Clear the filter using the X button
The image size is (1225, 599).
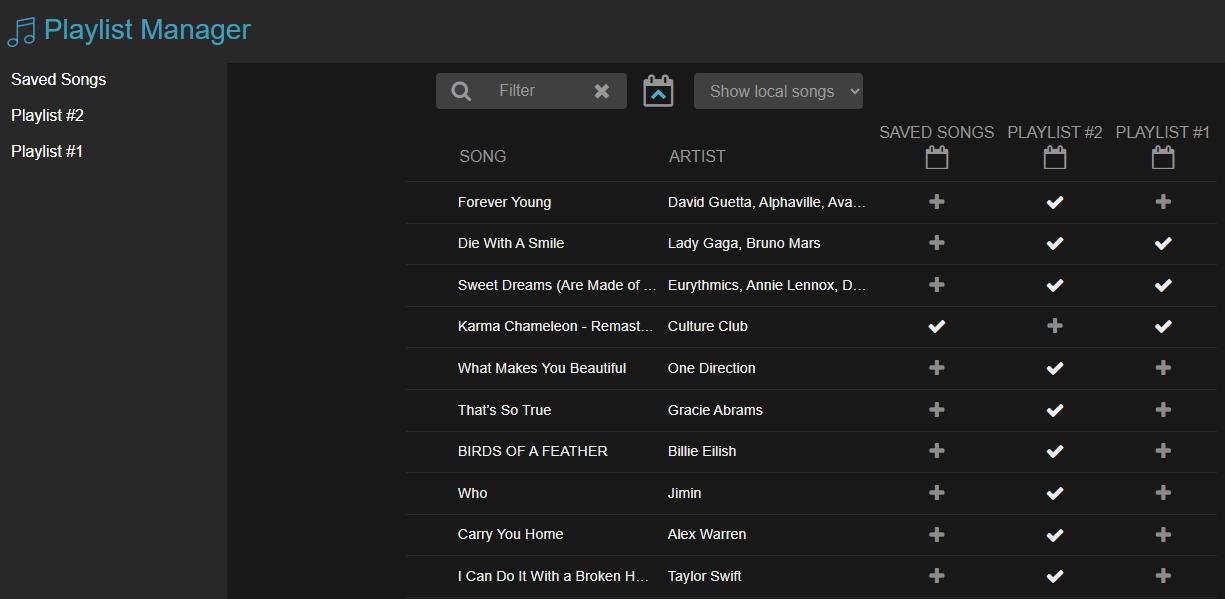click(603, 90)
